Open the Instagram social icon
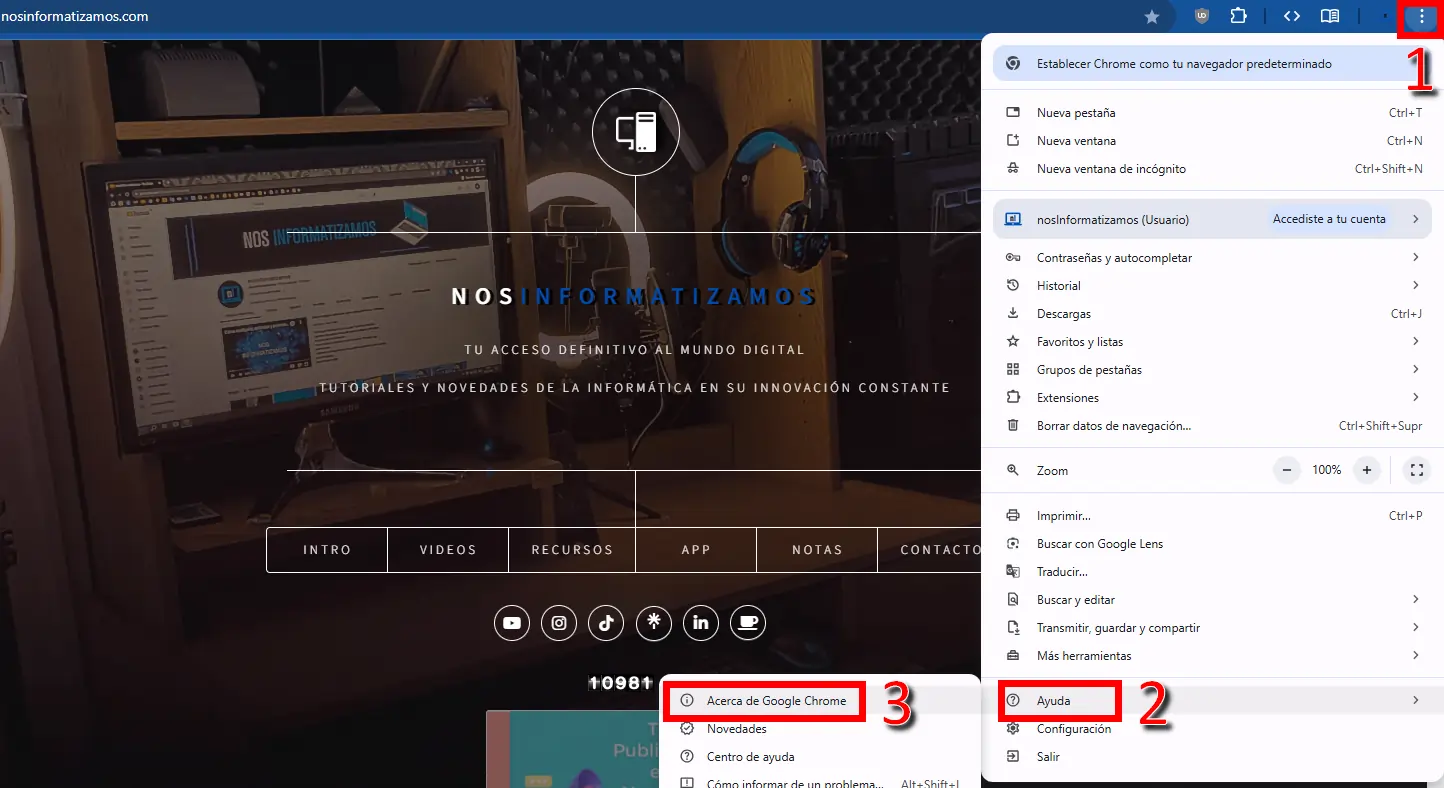This screenshot has width=1444, height=788. pos(559,623)
